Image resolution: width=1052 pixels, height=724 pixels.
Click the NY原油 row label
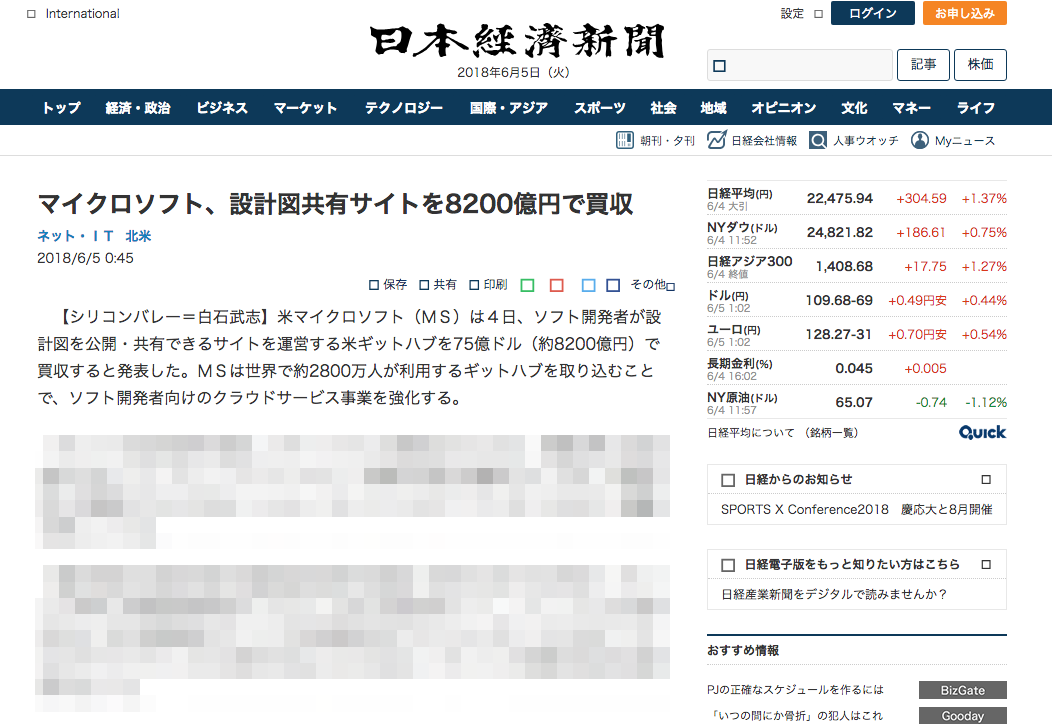pyautogui.click(x=742, y=398)
